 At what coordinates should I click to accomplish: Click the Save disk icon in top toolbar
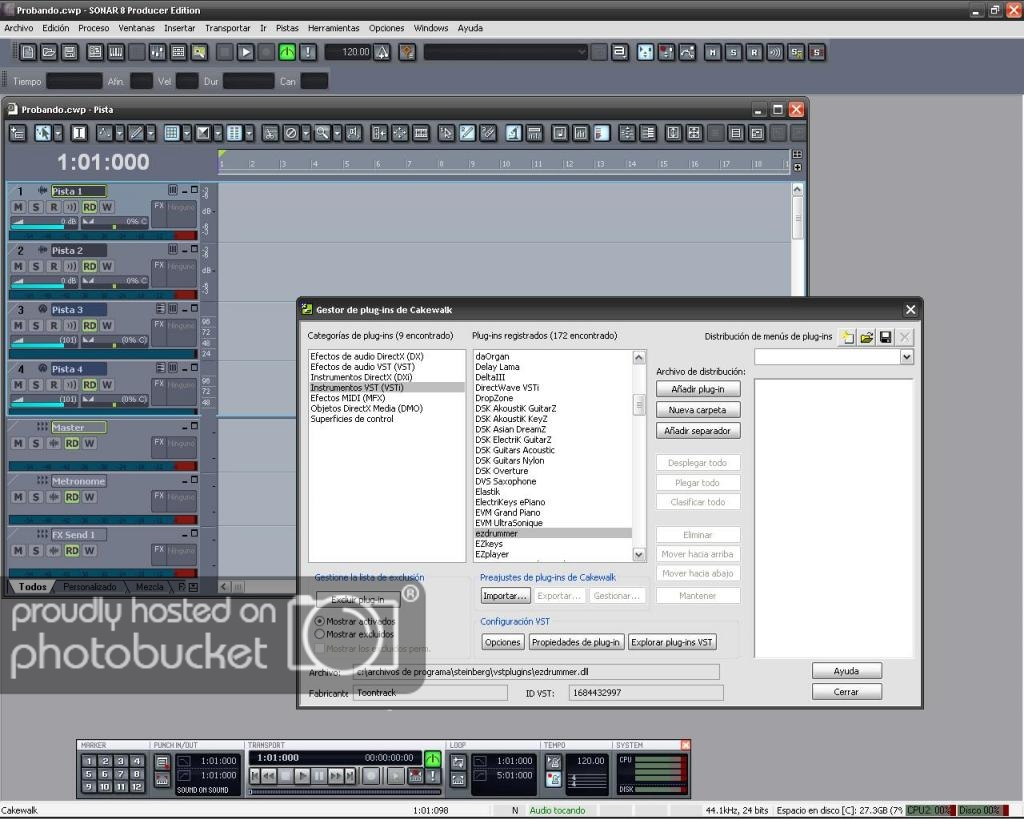coord(70,52)
